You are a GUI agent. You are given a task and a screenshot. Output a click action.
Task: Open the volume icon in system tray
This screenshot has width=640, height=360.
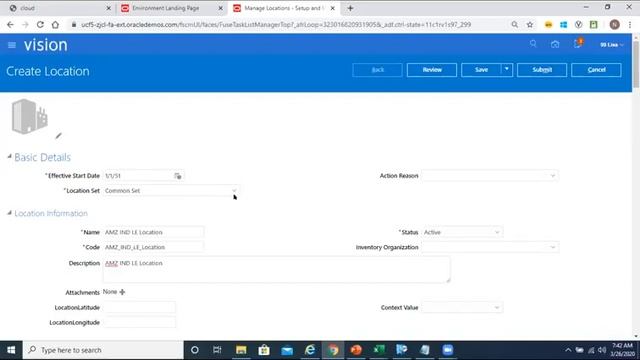pyautogui.click(x=602, y=350)
